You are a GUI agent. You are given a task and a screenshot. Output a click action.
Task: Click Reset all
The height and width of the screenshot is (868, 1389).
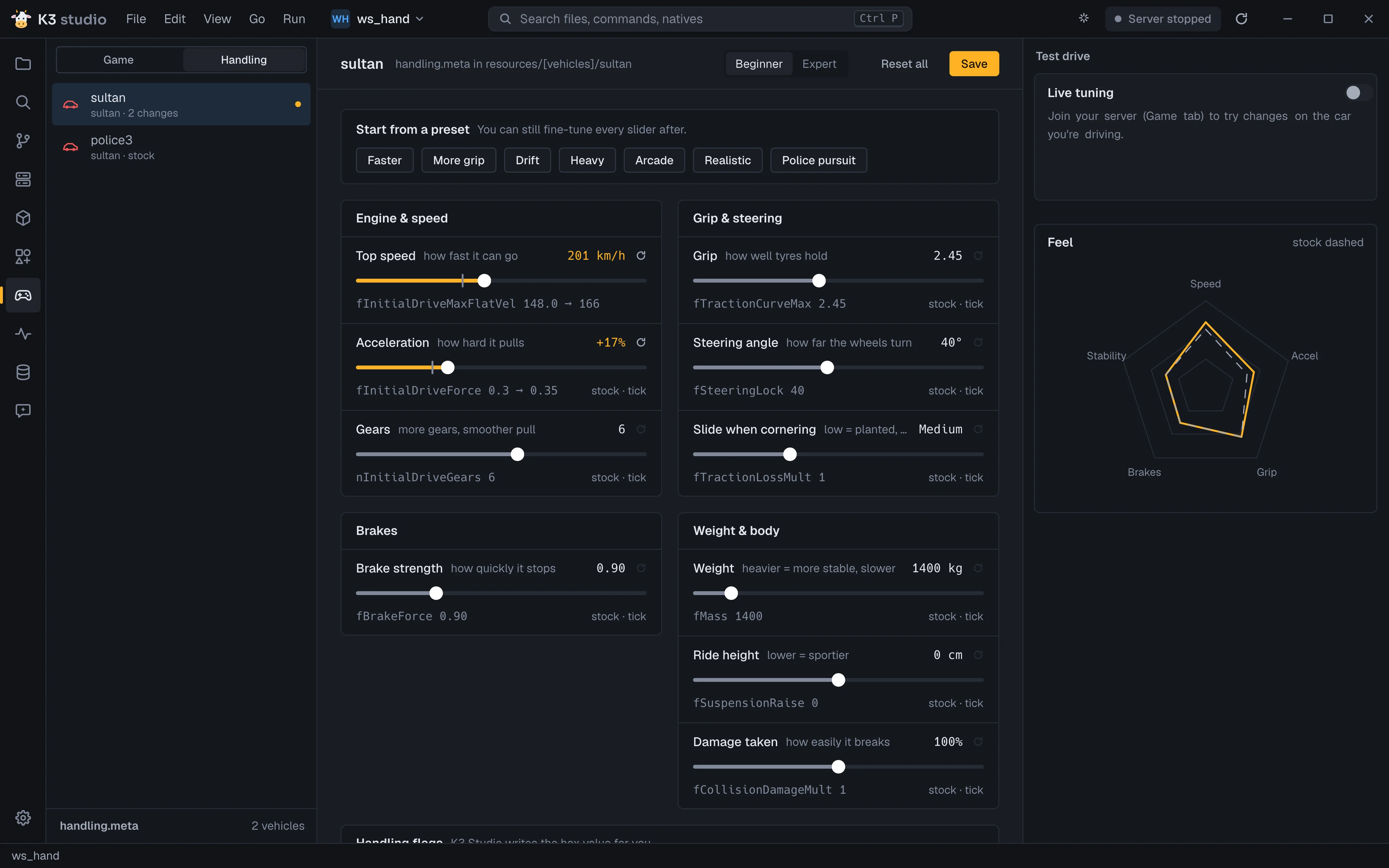click(904, 64)
